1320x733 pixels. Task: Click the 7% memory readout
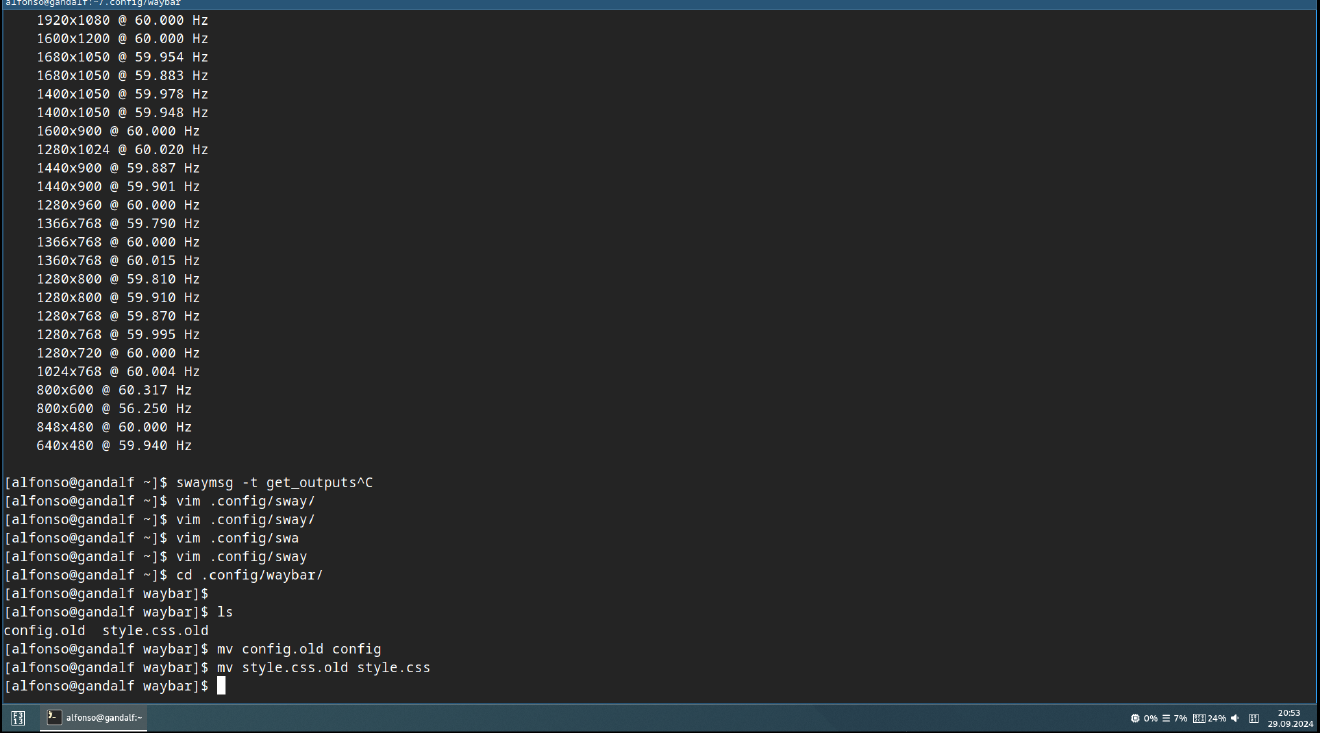(x=1180, y=718)
